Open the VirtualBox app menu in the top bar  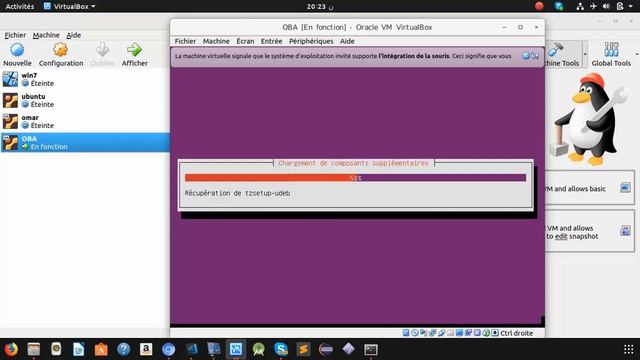(x=69, y=6)
